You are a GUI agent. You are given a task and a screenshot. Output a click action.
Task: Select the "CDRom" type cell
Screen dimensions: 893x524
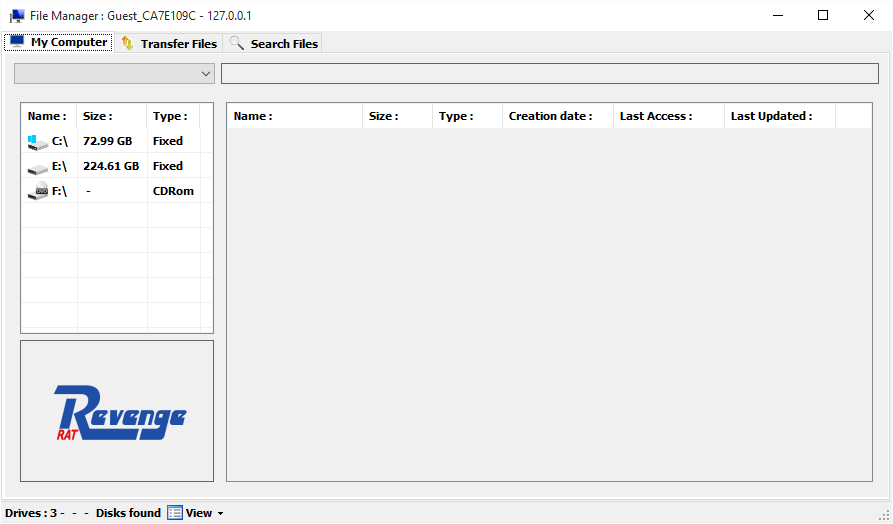click(x=173, y=191)
